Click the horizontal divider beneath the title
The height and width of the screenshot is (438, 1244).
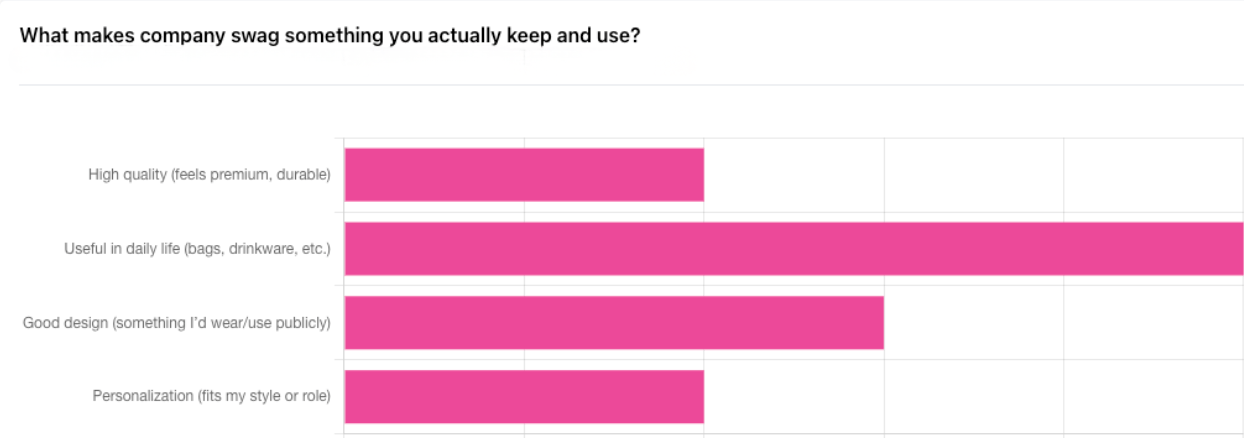[631, 85]
